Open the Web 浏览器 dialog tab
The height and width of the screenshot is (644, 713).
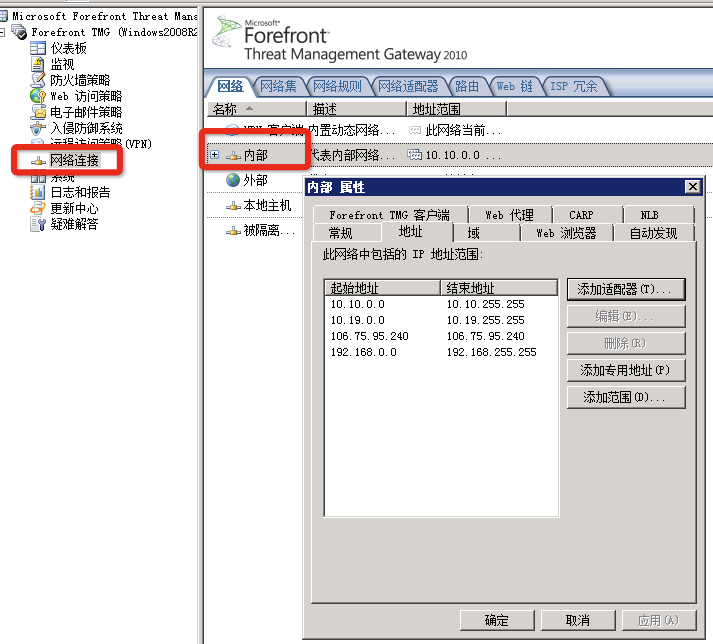click(x=566, y=233)
